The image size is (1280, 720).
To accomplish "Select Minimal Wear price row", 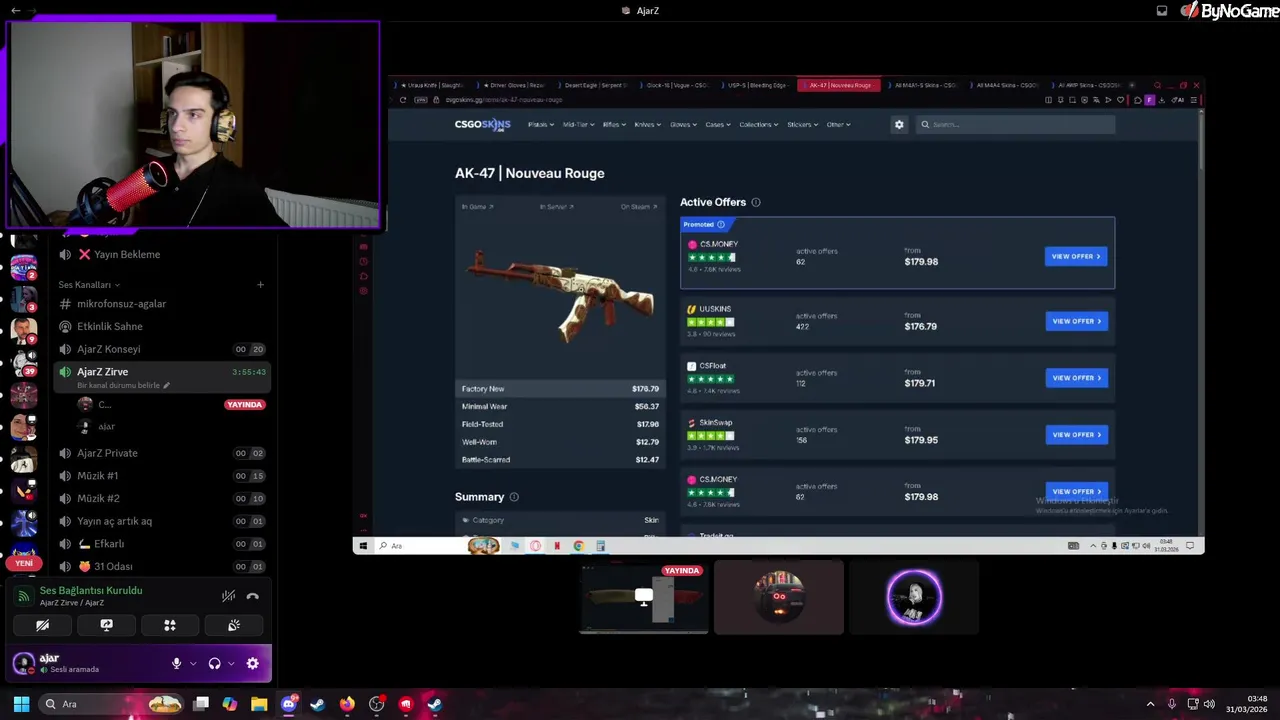I will pyautogui.click(x=560, y=407).
